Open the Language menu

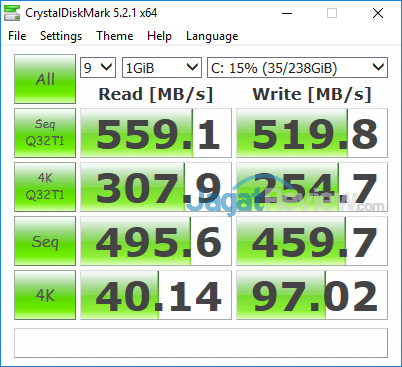(212, 36)
